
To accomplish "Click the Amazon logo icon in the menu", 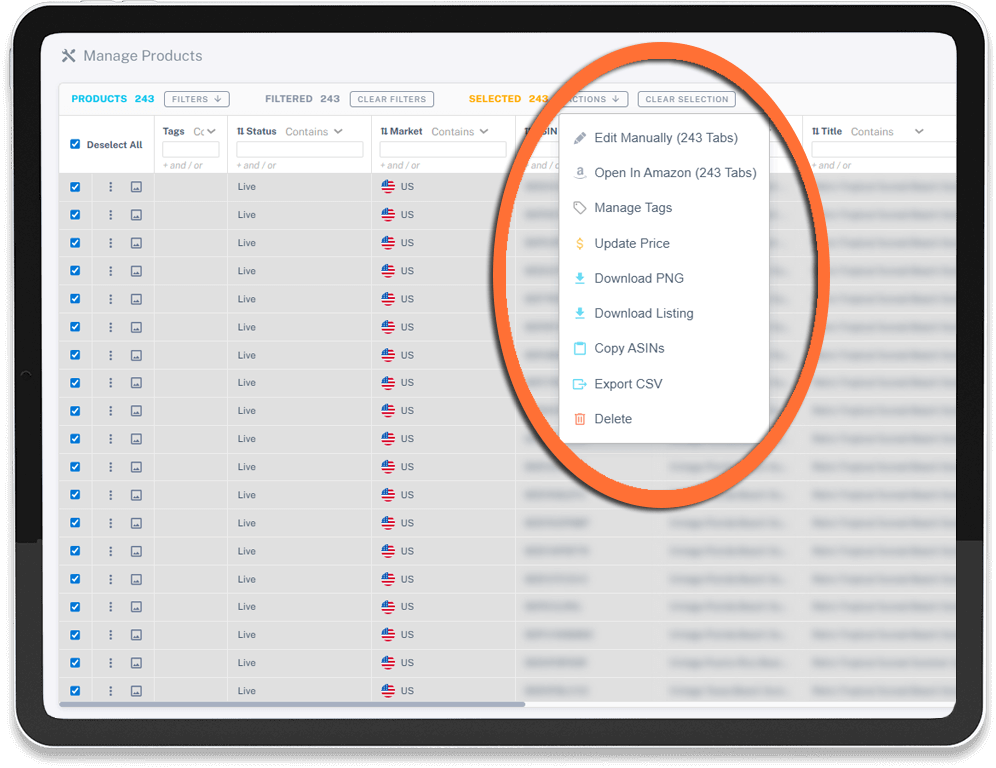I will 579,173.
